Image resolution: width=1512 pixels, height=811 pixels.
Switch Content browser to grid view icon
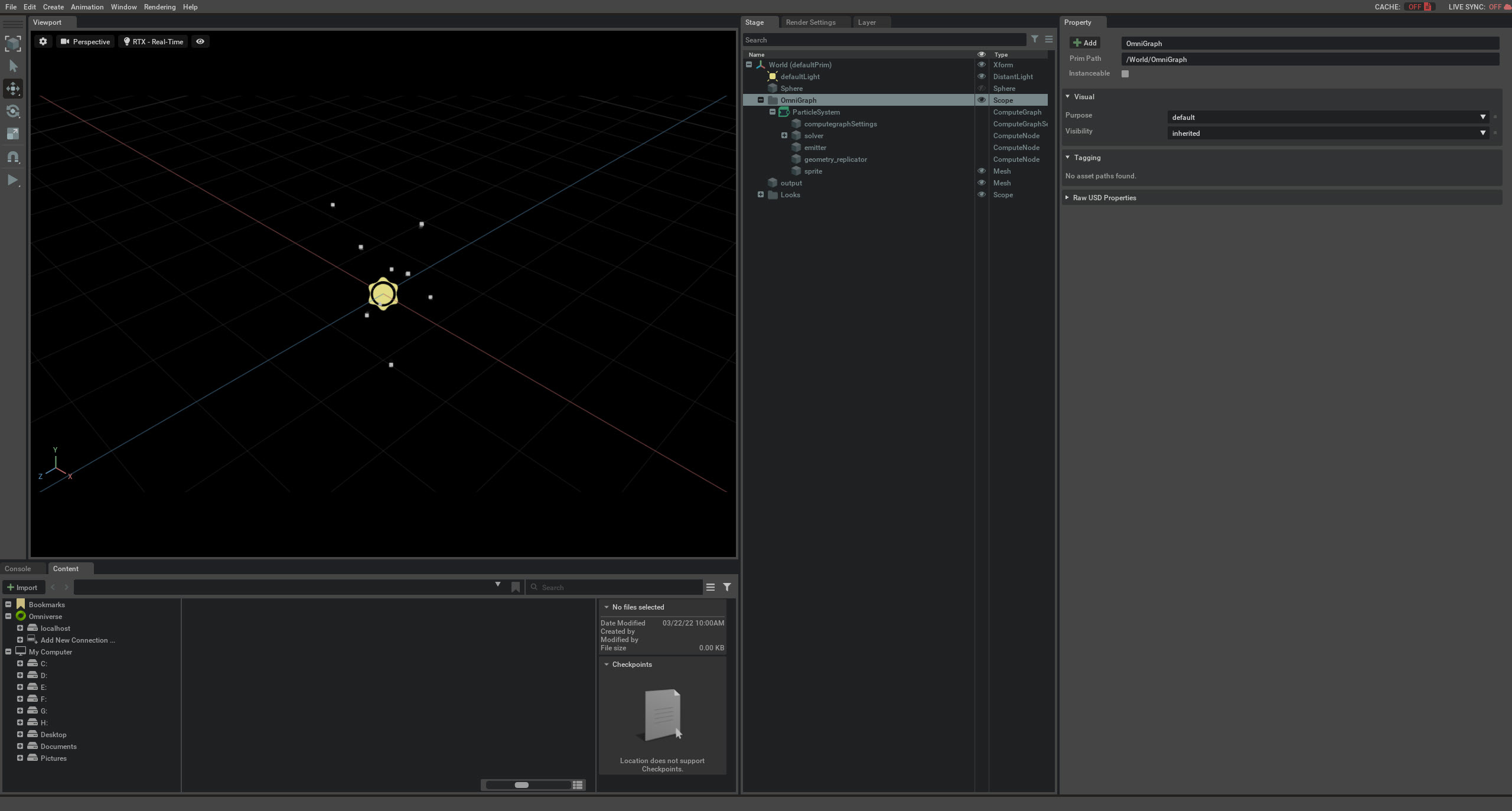(578, 785)
